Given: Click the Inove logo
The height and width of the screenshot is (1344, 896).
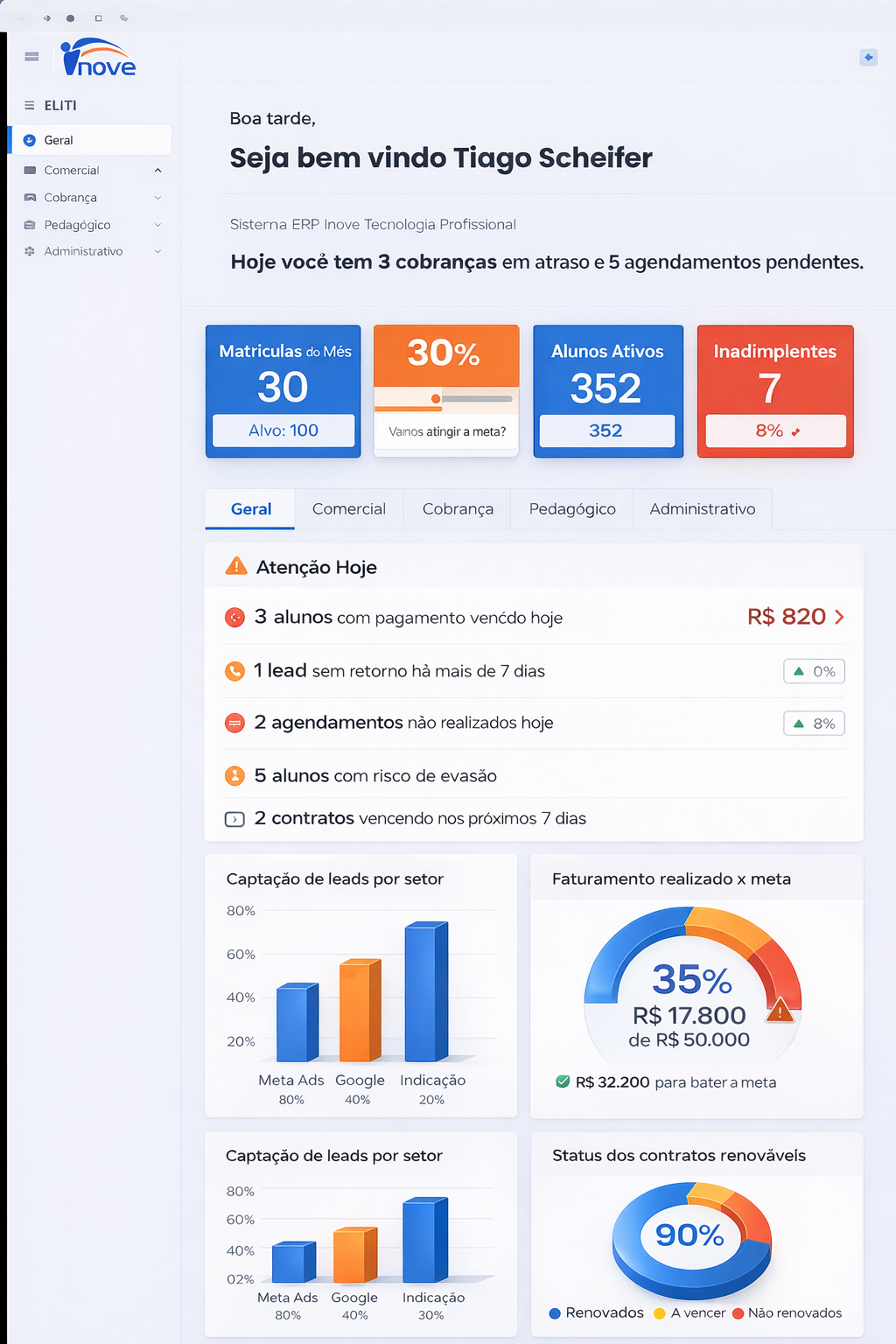Looking at the screenshot, I should tap(98, 58).
